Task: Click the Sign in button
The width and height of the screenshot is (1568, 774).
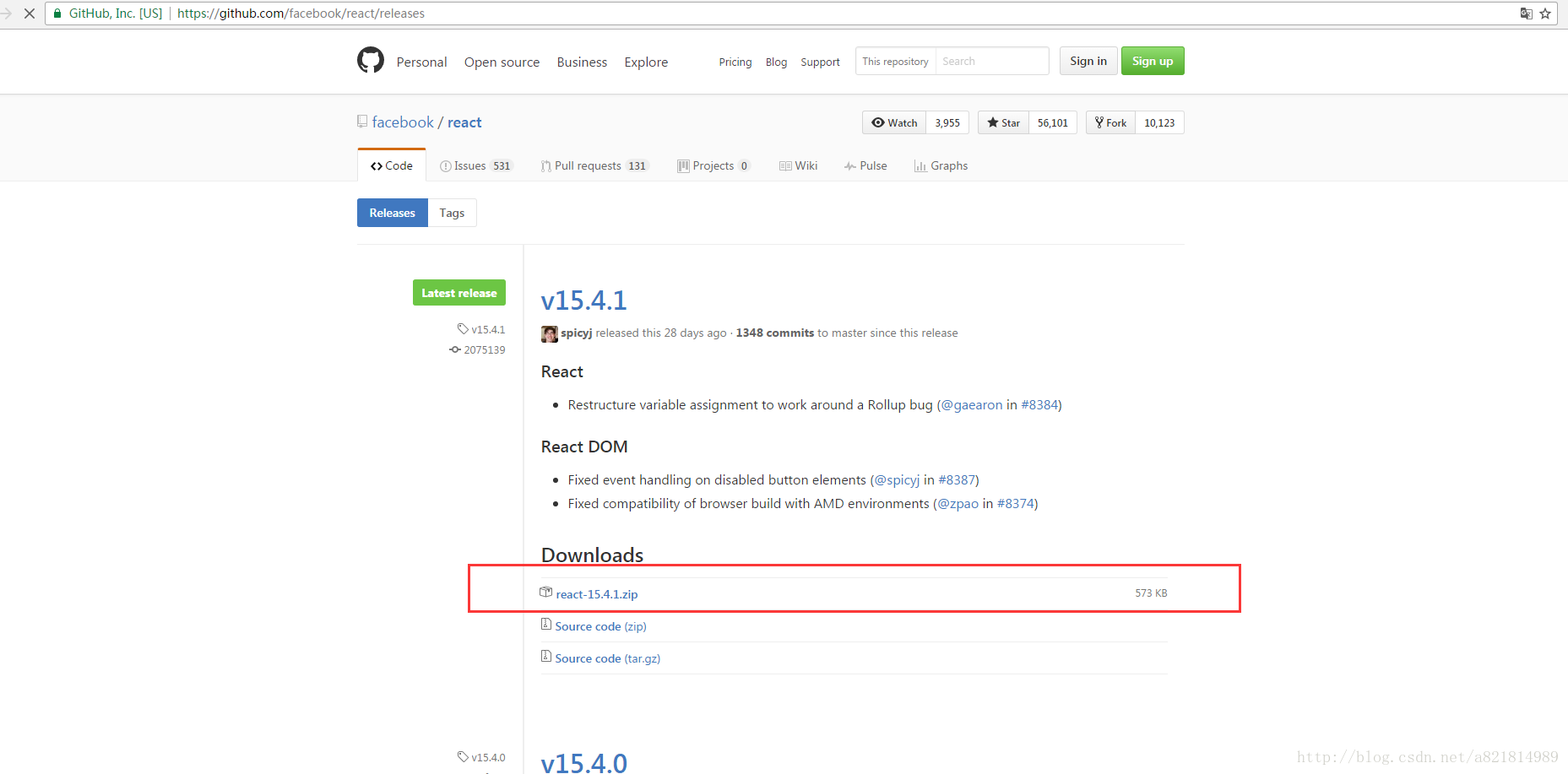Action: pos(1088,61)
